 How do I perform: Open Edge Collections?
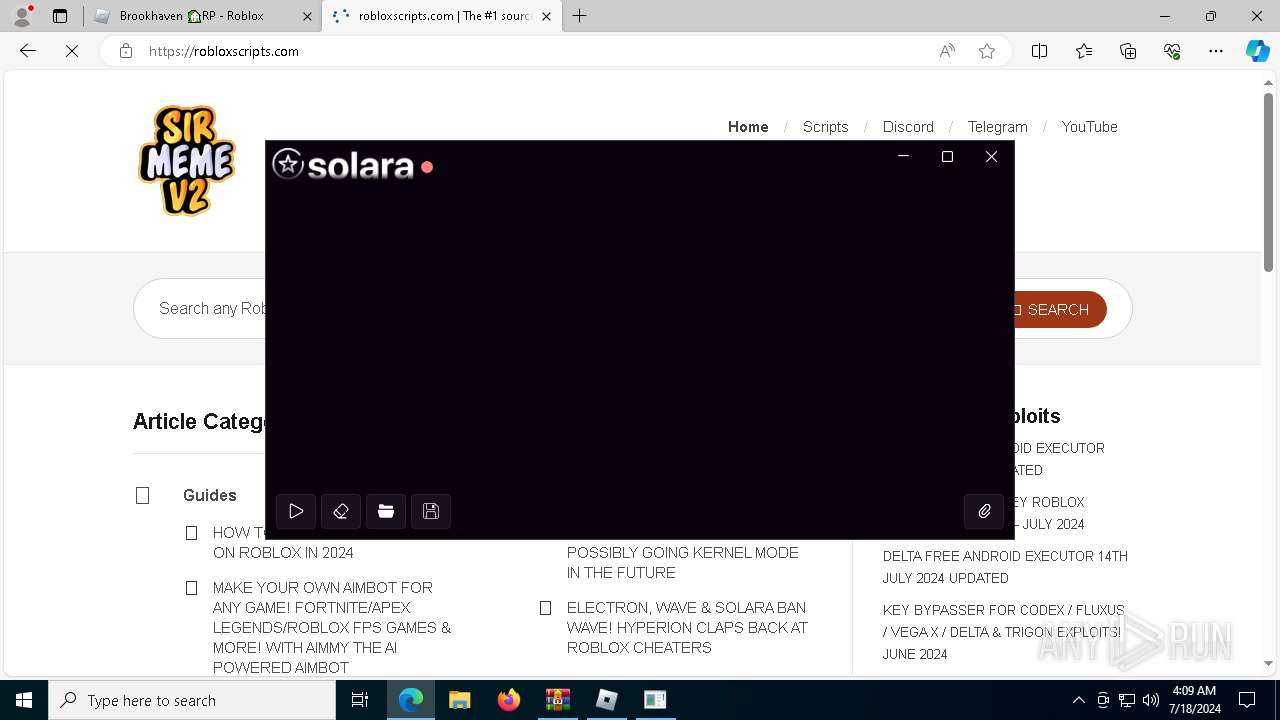tap(1128, 51)
